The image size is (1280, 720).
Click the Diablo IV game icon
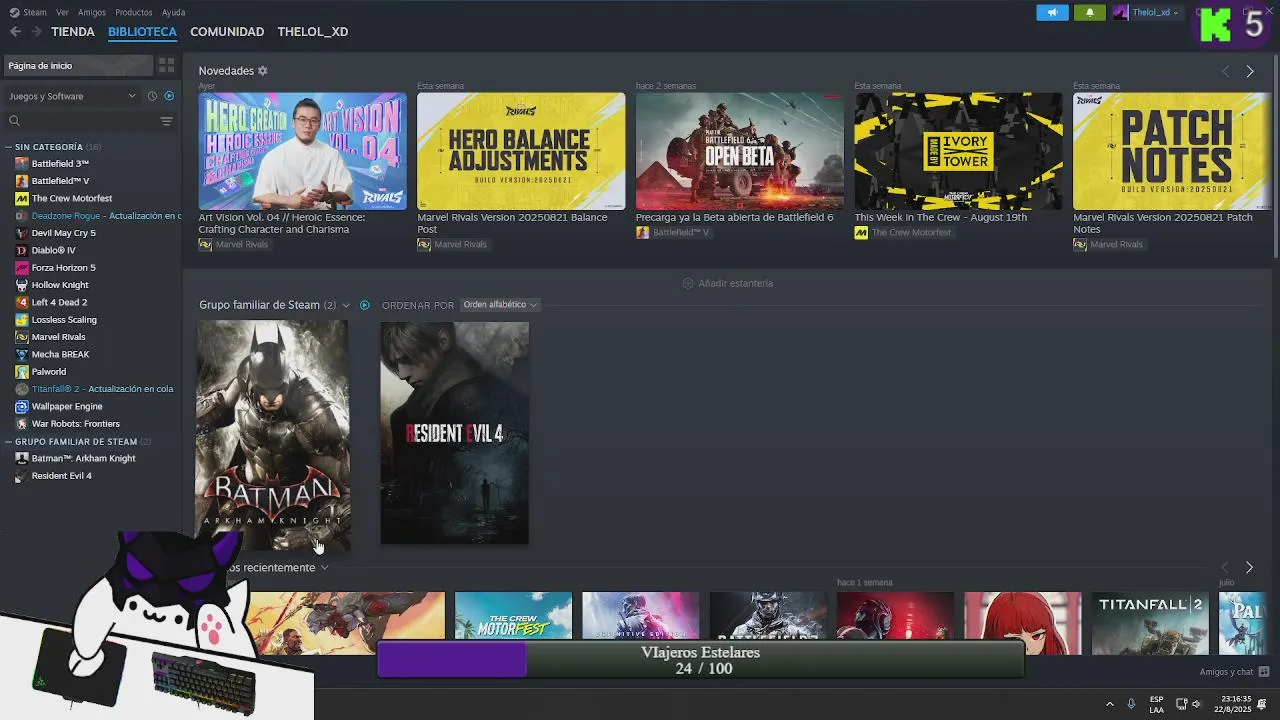(x=22, y=250)
